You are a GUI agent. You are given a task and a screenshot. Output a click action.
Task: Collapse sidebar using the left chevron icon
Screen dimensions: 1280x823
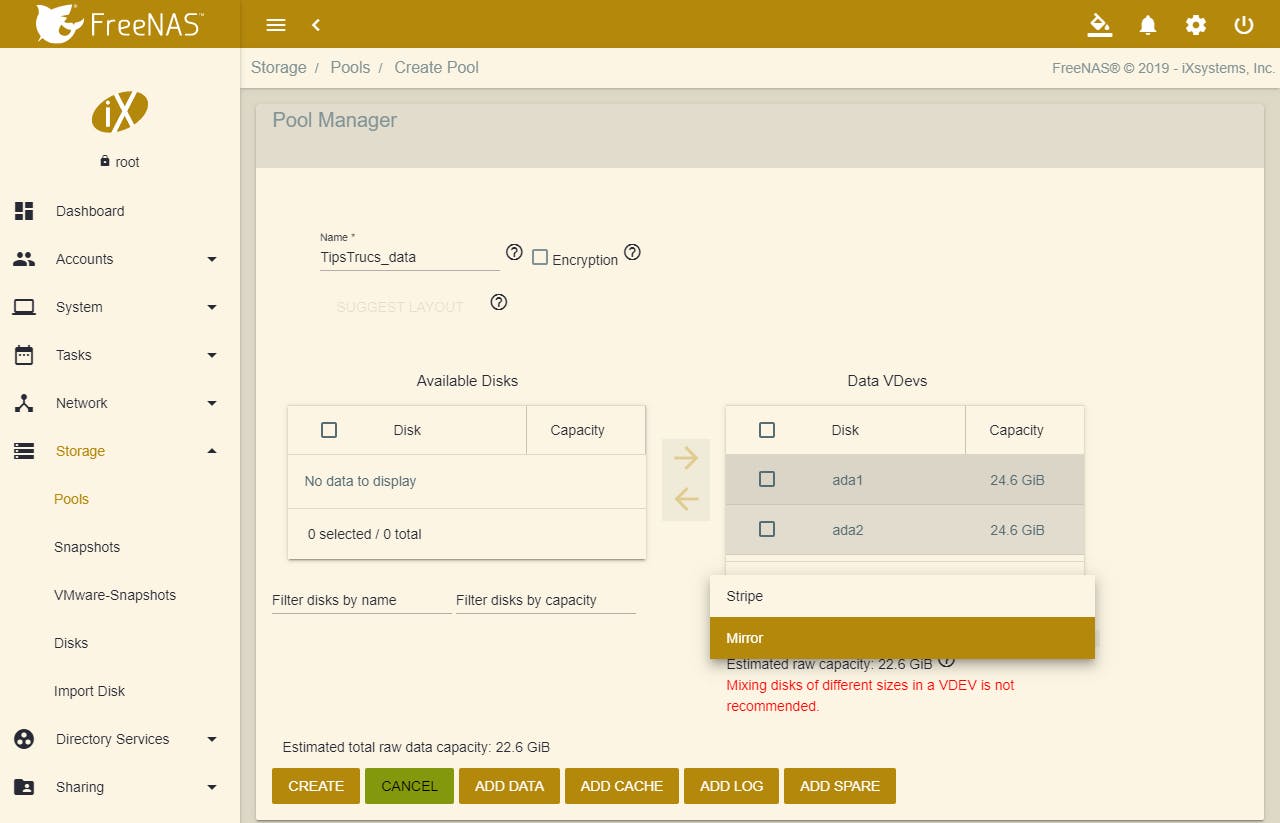[x=316, y=25]
